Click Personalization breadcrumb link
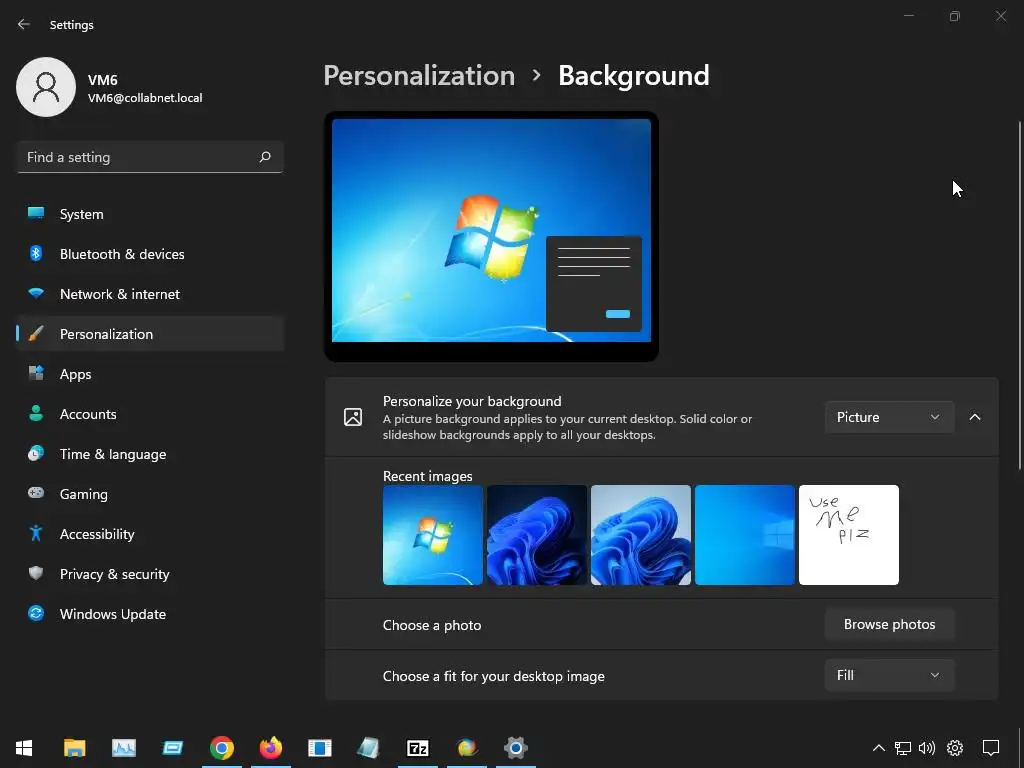This screenshot has width=1024, height=768. (419, 76)
